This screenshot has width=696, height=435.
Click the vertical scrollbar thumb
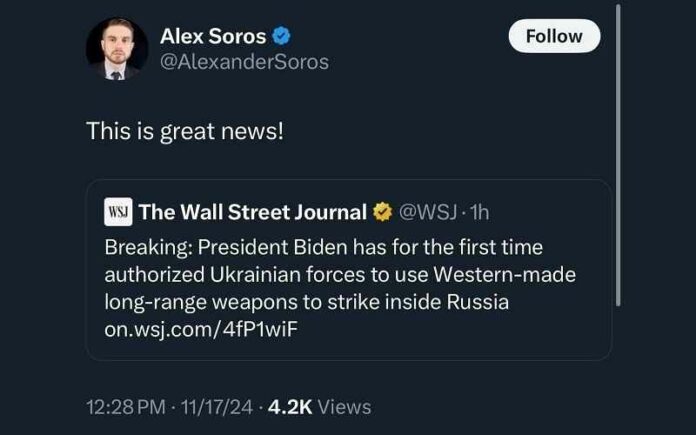[x=618, y=155]
